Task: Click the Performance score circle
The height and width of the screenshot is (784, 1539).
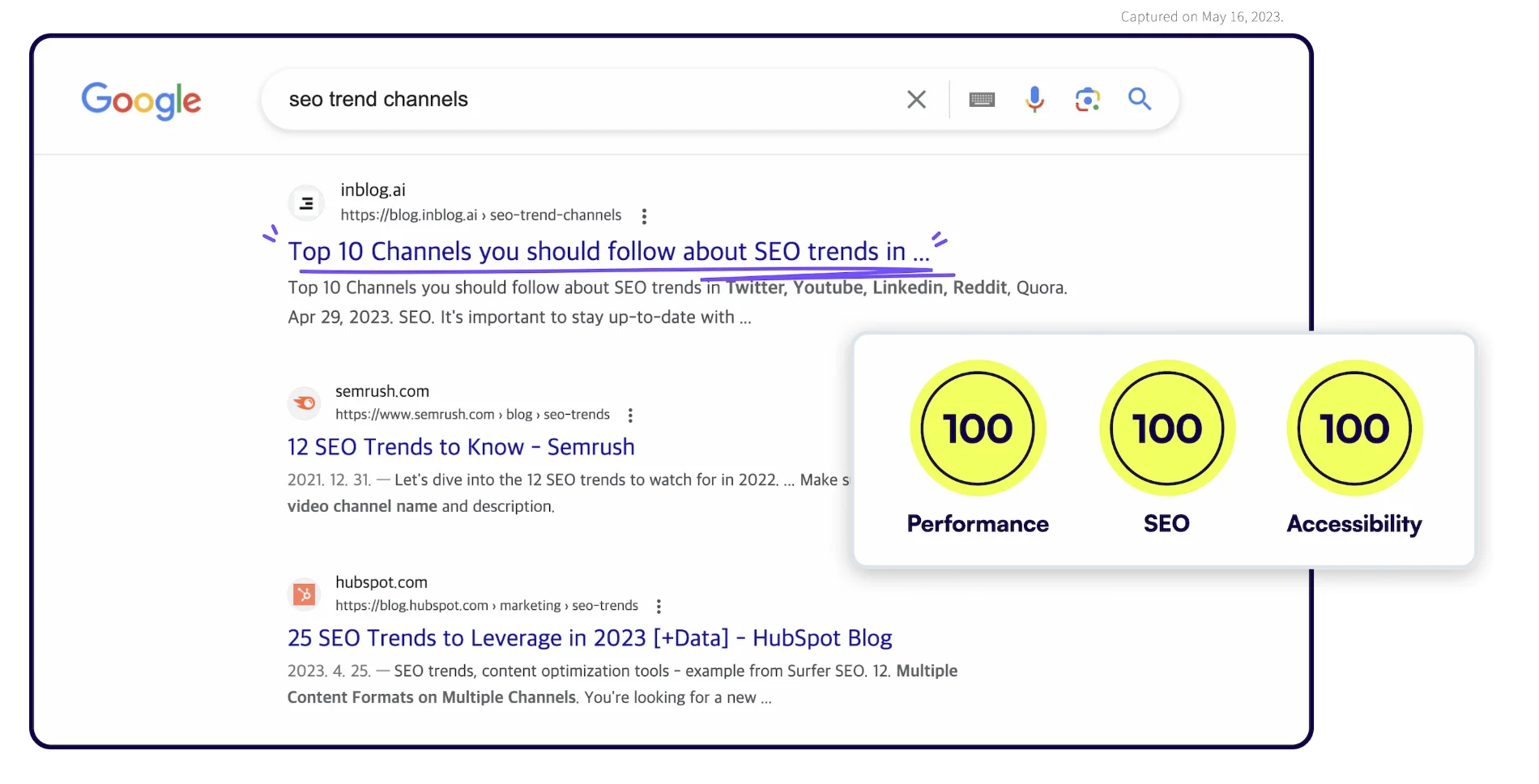Action: [977, 428]
